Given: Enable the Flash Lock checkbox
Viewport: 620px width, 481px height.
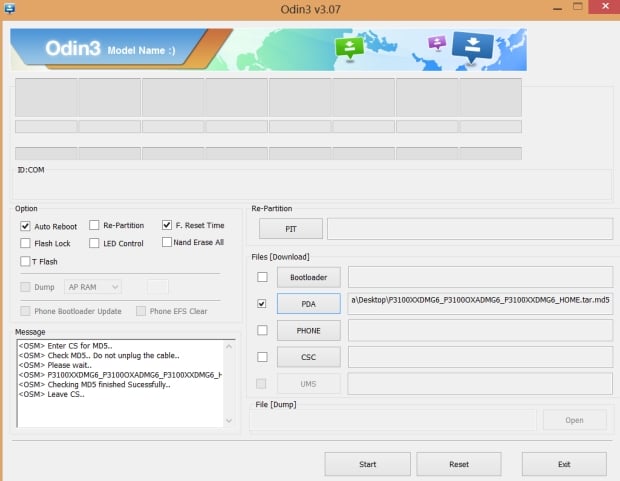Looking at the screenshot, I should point(25,243).
